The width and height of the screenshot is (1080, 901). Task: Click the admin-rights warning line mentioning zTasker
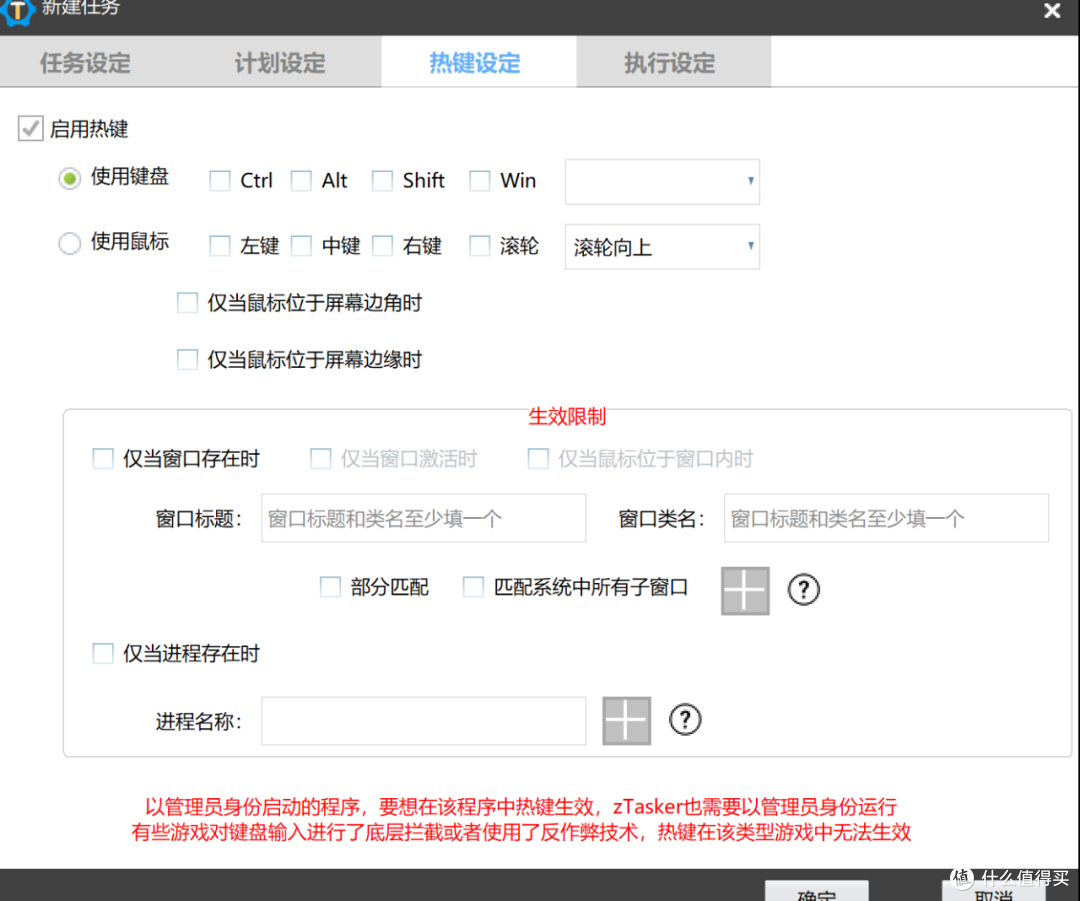pyautogui.click(x=521, y=807)
